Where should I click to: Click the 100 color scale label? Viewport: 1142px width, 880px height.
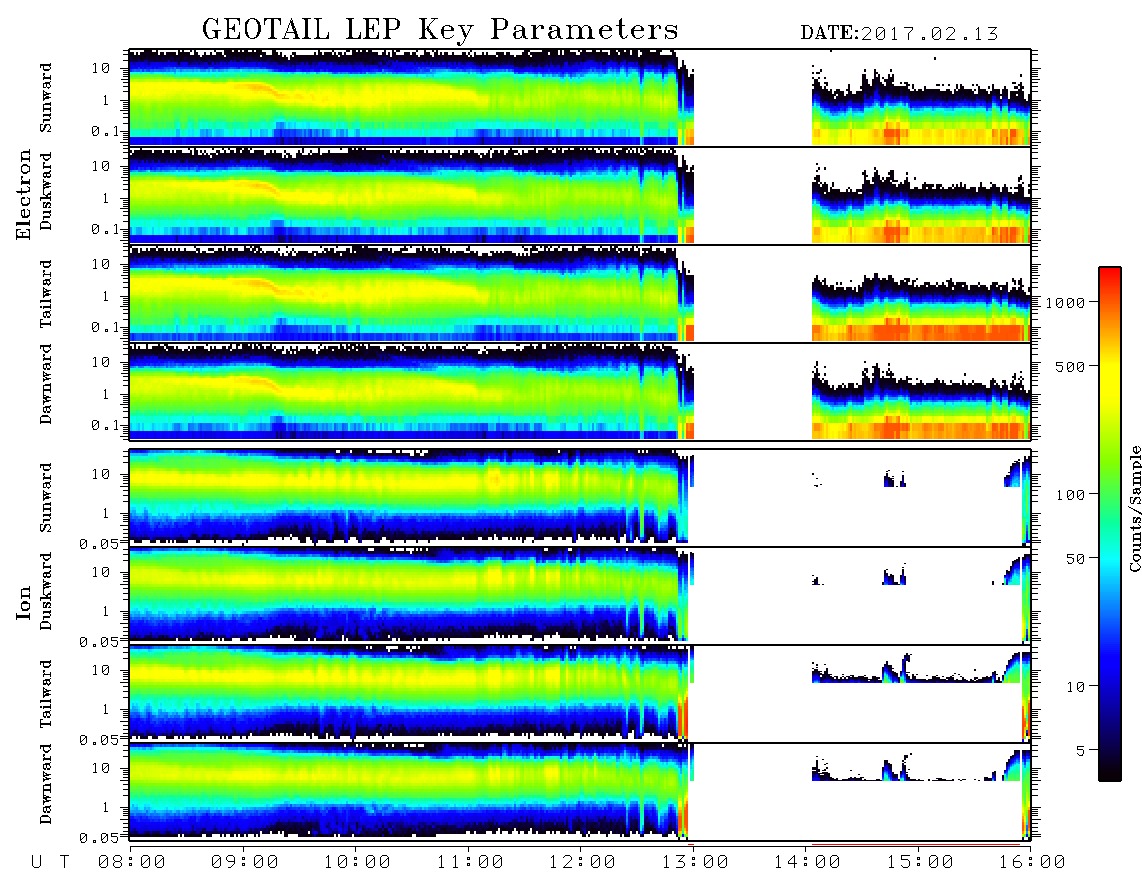pos(1070,495)
